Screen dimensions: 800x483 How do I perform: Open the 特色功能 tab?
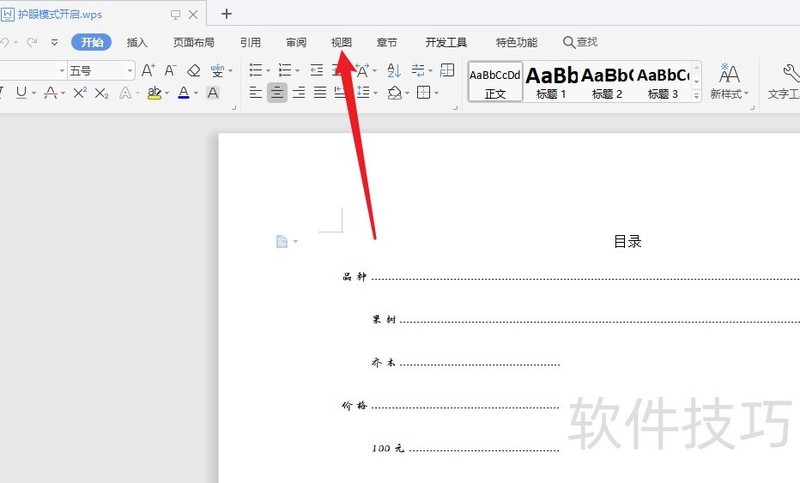[516, 42]
